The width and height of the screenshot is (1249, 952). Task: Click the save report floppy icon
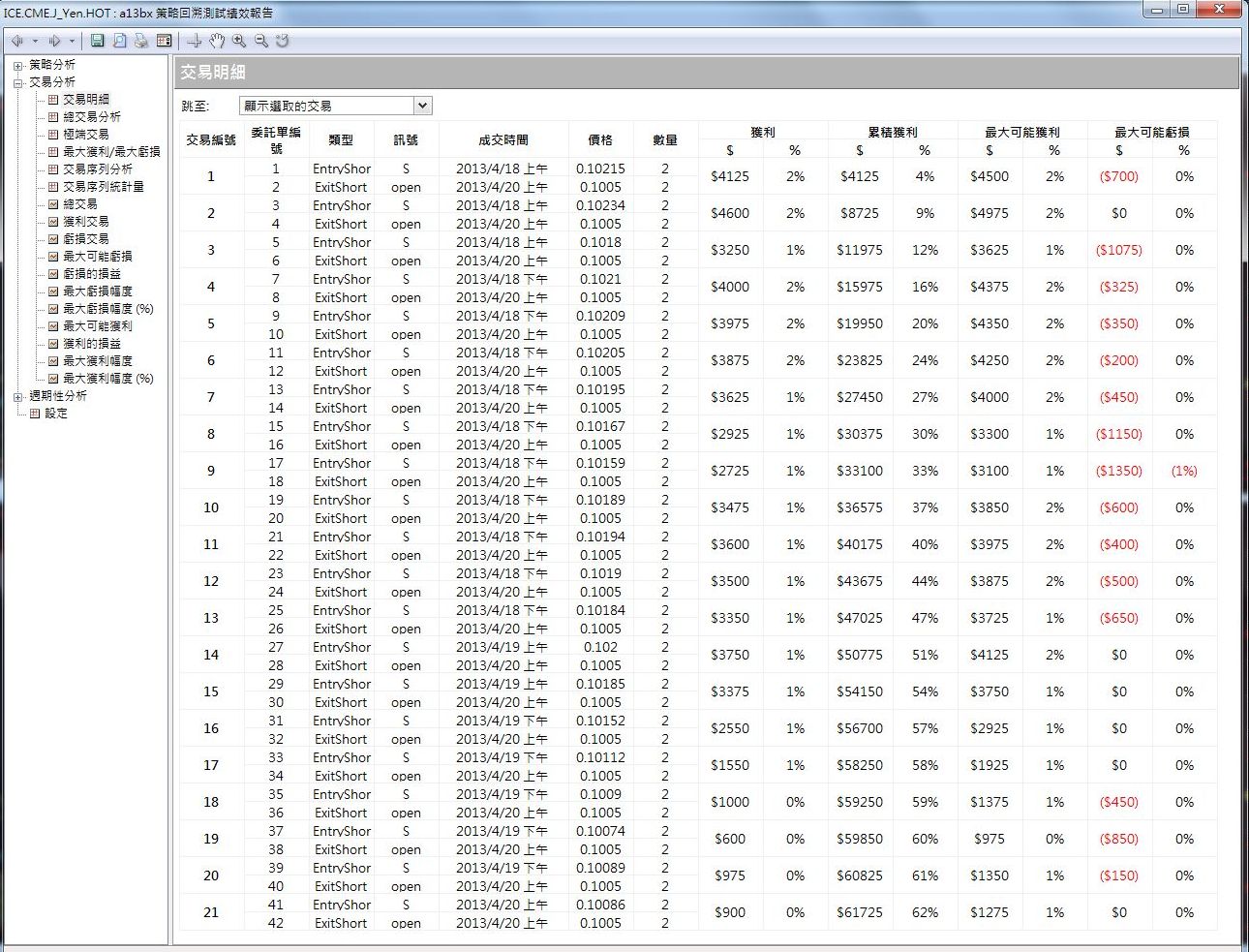97,41
